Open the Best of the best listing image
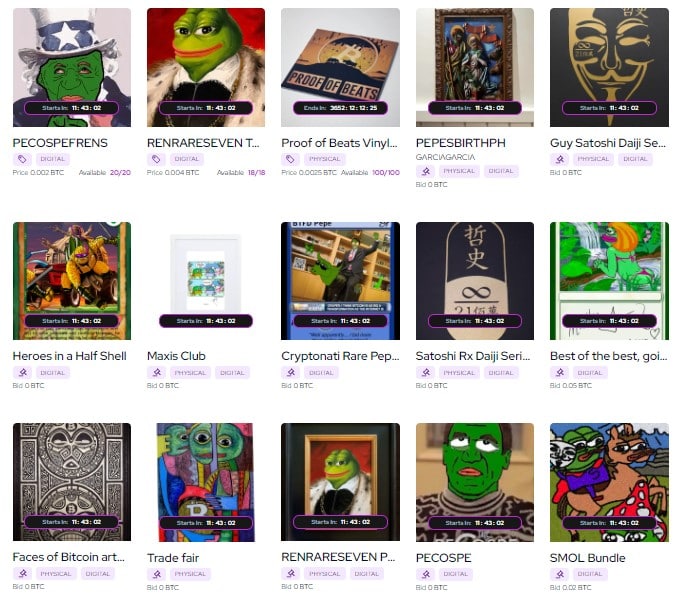682x598 pixels. (609, 281)
